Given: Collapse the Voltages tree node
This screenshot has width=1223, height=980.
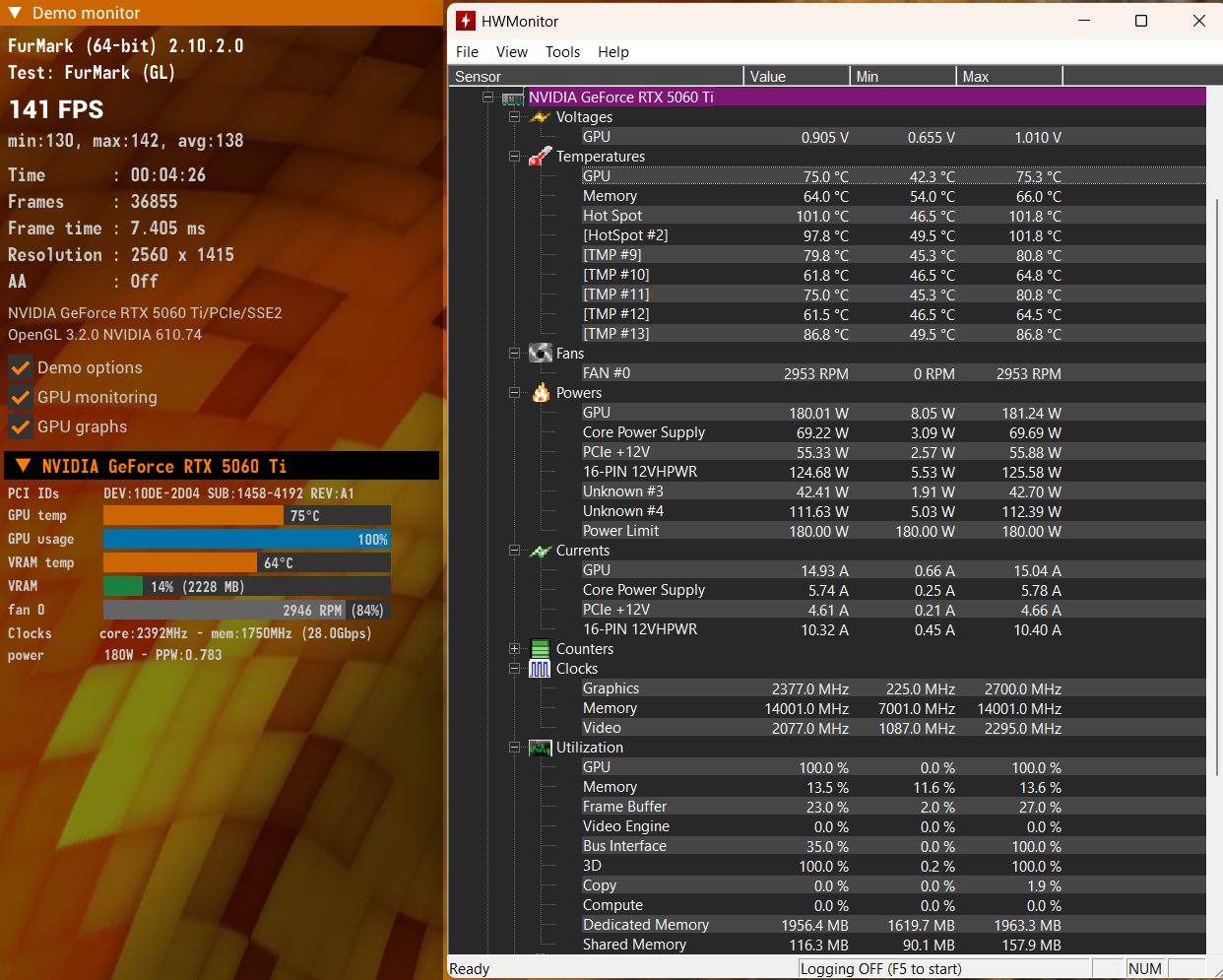Looking at the screenshot, I should [x=514, y=117].
